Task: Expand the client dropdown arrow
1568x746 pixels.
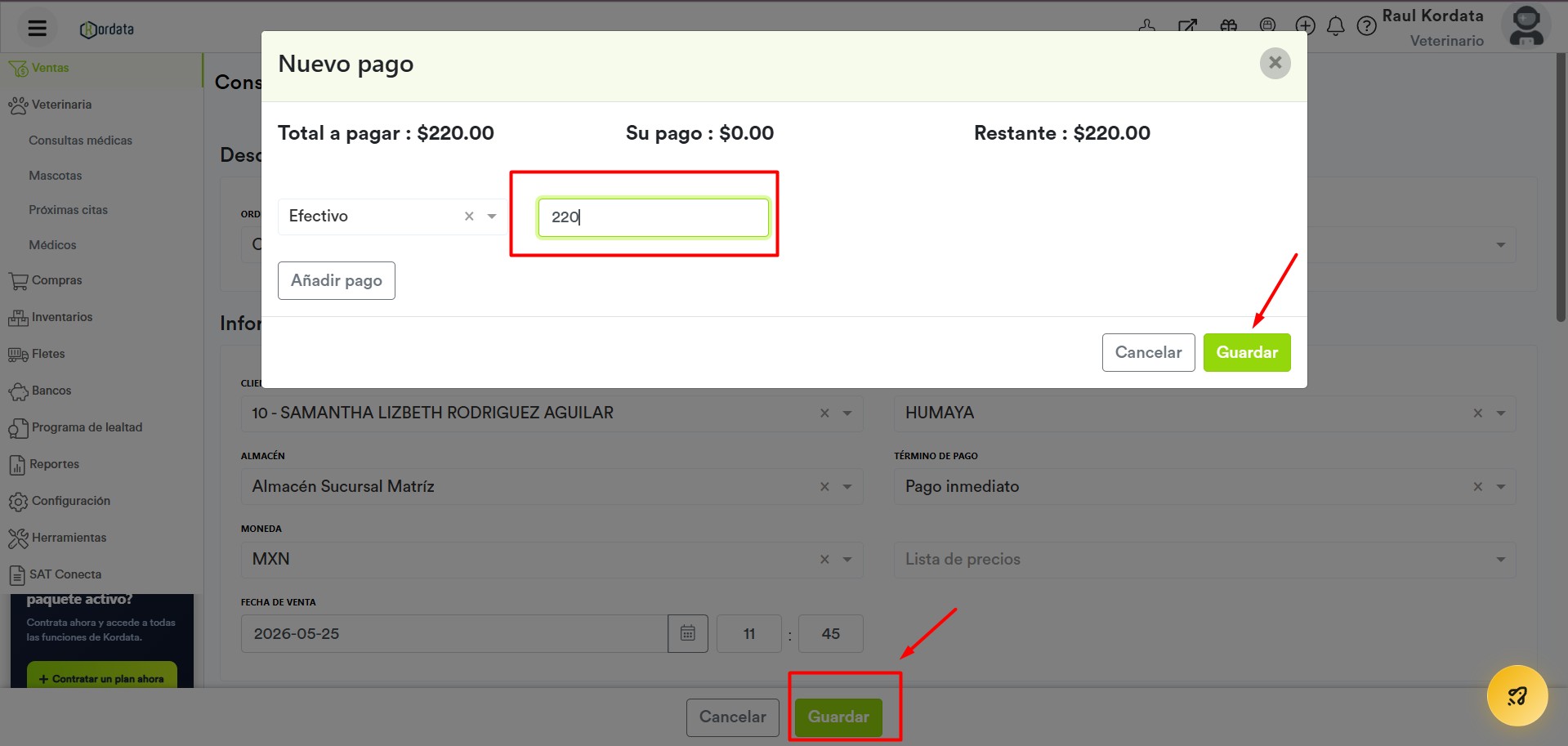Action: [847, 413]
